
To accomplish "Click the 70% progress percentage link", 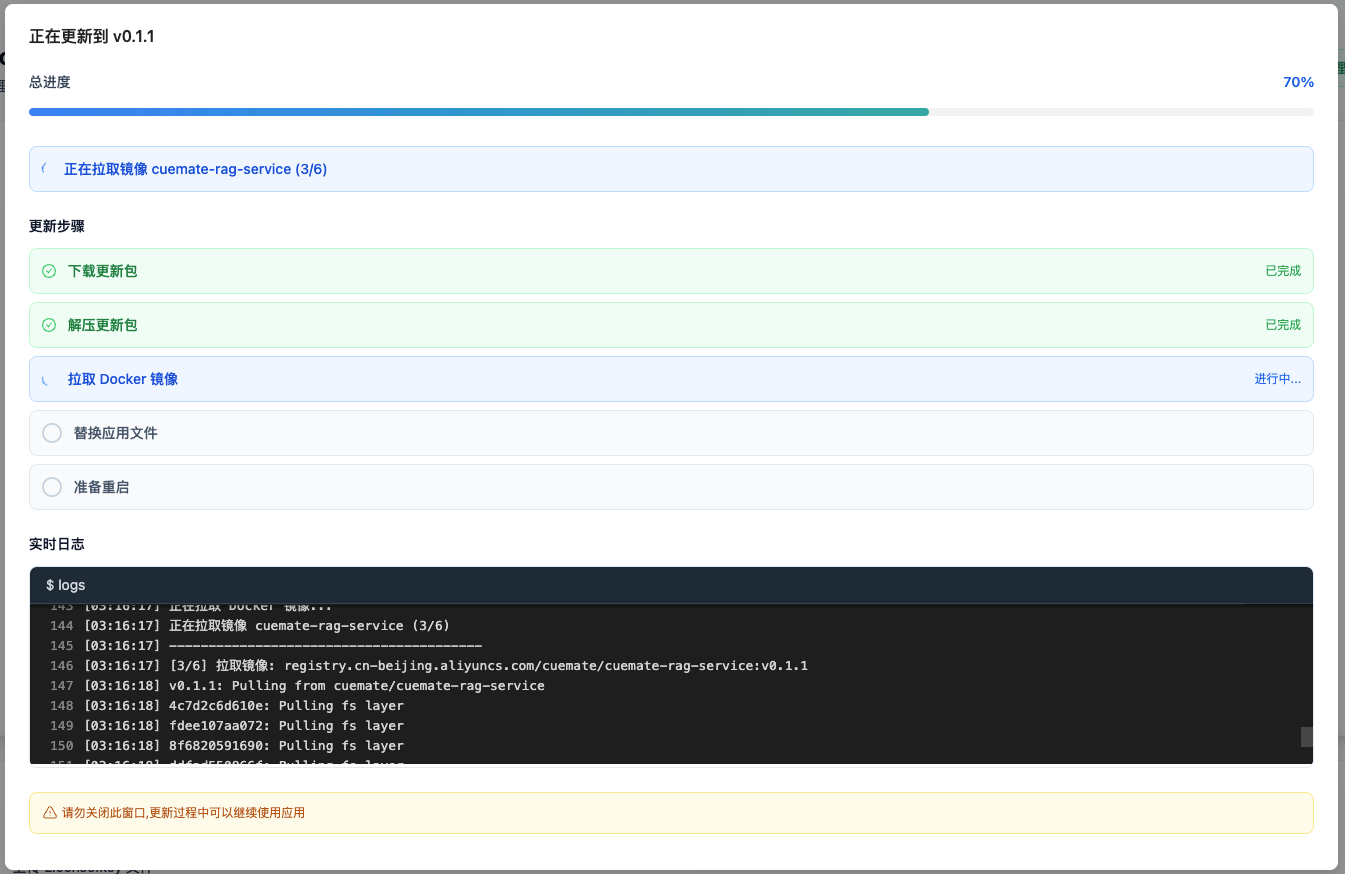I will coord(1298,82).
